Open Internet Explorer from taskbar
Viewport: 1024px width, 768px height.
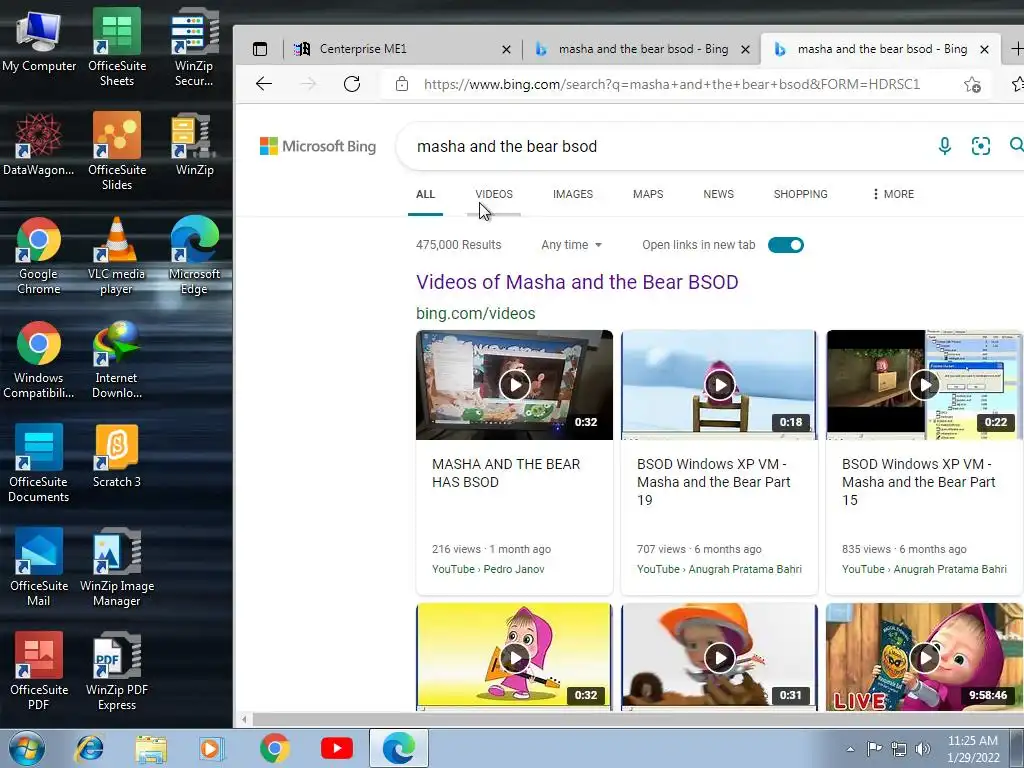(x=89, y=748)
